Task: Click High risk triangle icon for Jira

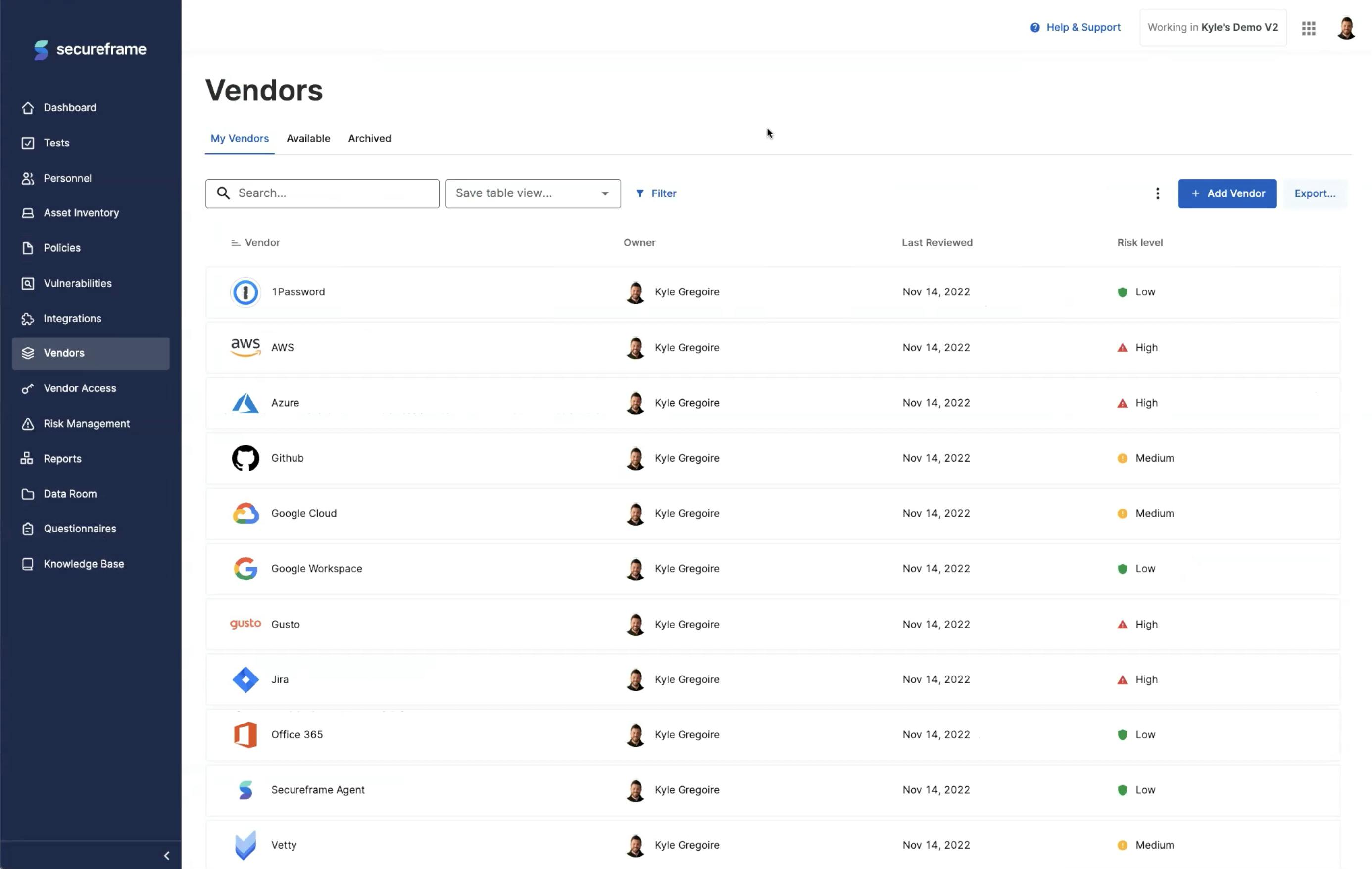Action: point(1122,680)
